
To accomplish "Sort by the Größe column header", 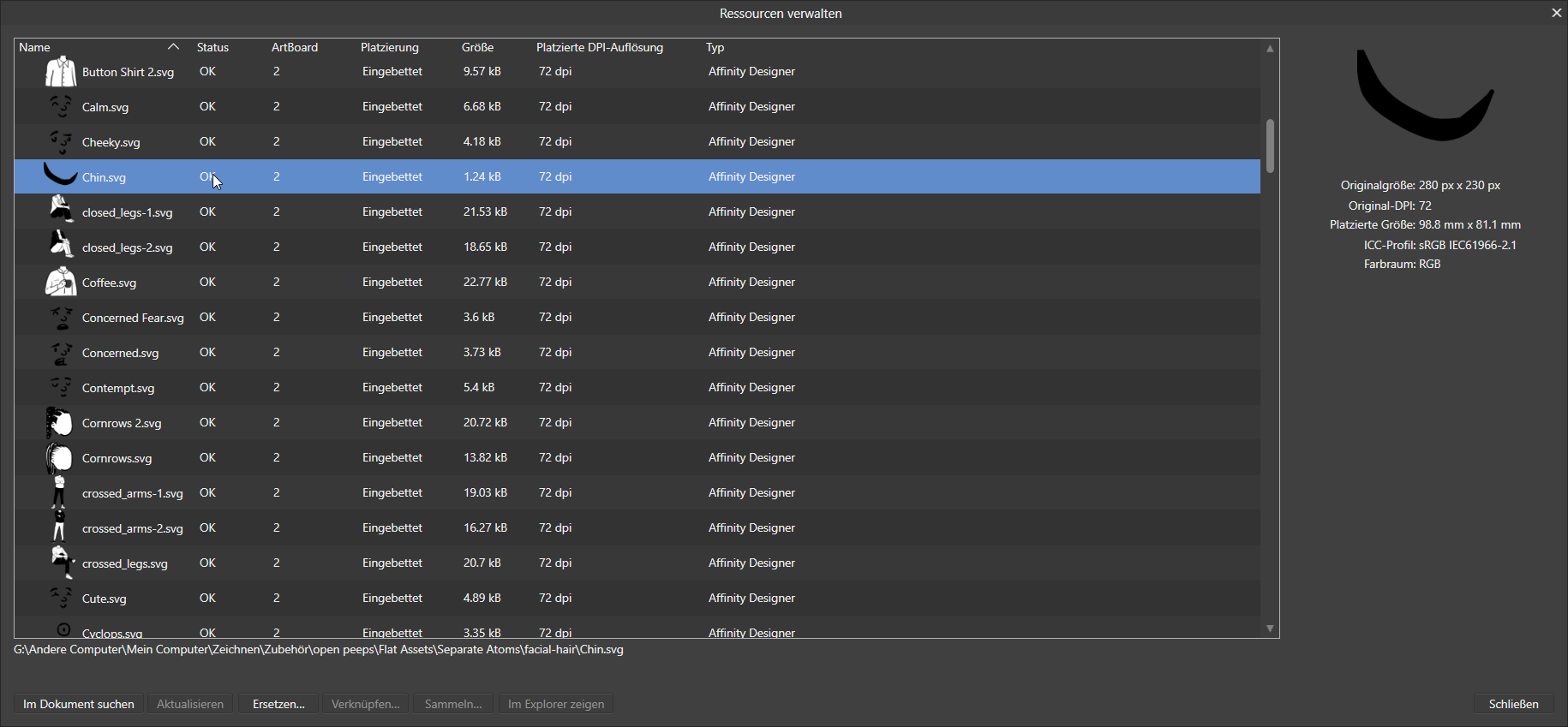I will pyautogui.click(x=477, y=47).
